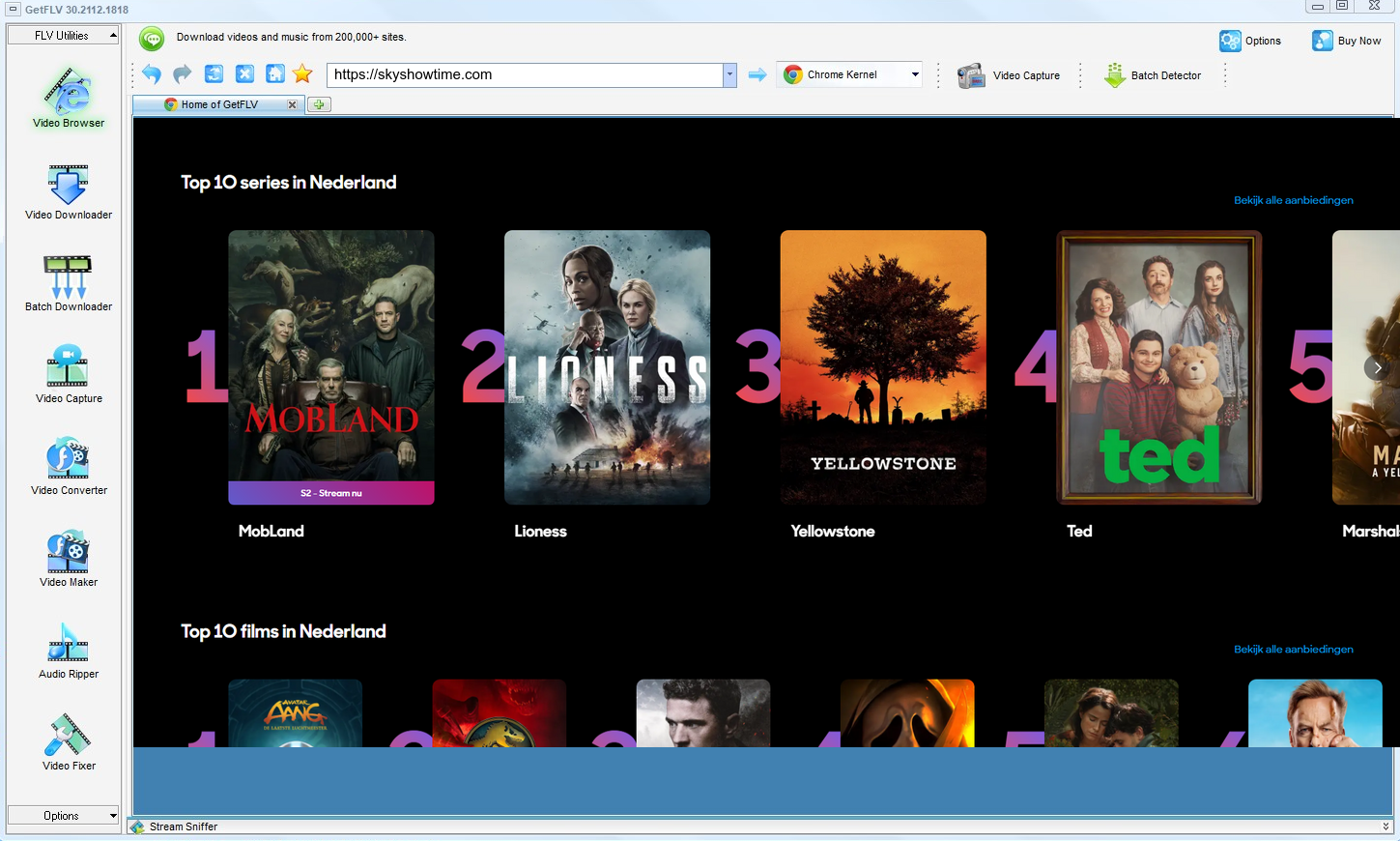The height and width of the screenshot is (841, 1400).
Task: Click the blue Go arrow next to address bar
Action: tap(757, 74)
